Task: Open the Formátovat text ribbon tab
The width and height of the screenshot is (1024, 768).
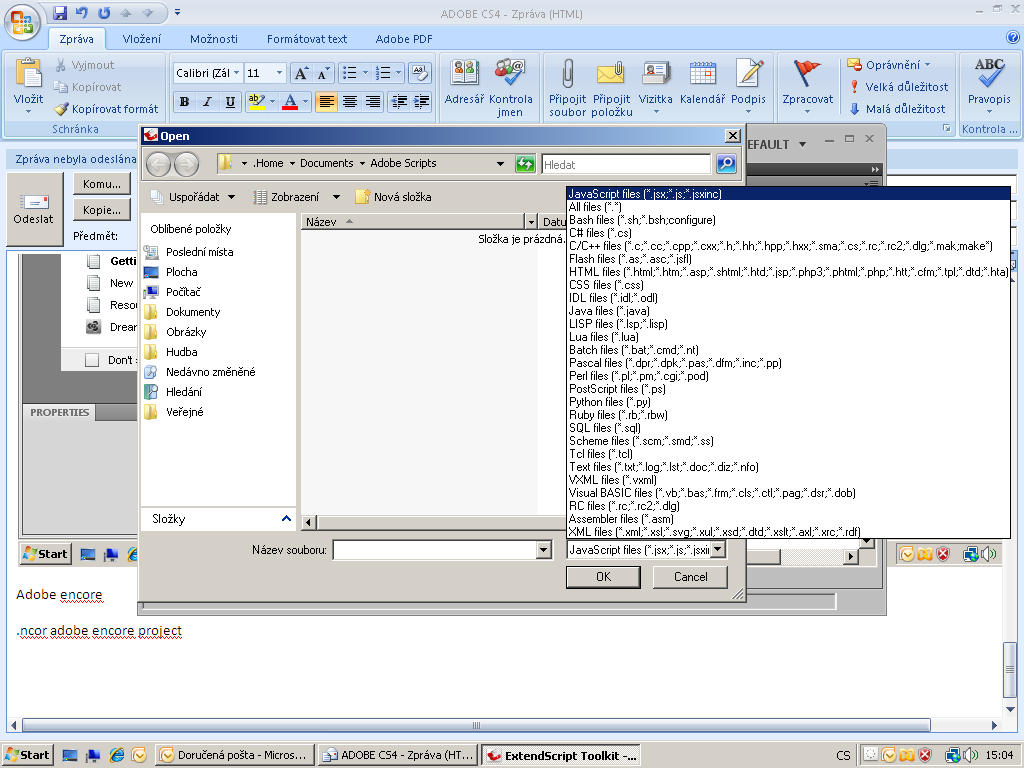Action: click(x=307, y=39)
